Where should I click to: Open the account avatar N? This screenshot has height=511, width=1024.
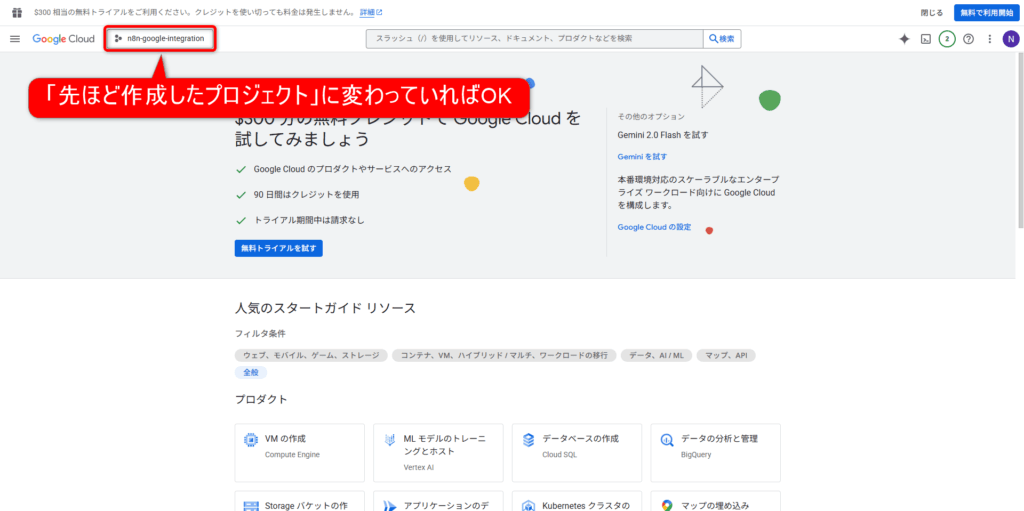[1011, 39]
